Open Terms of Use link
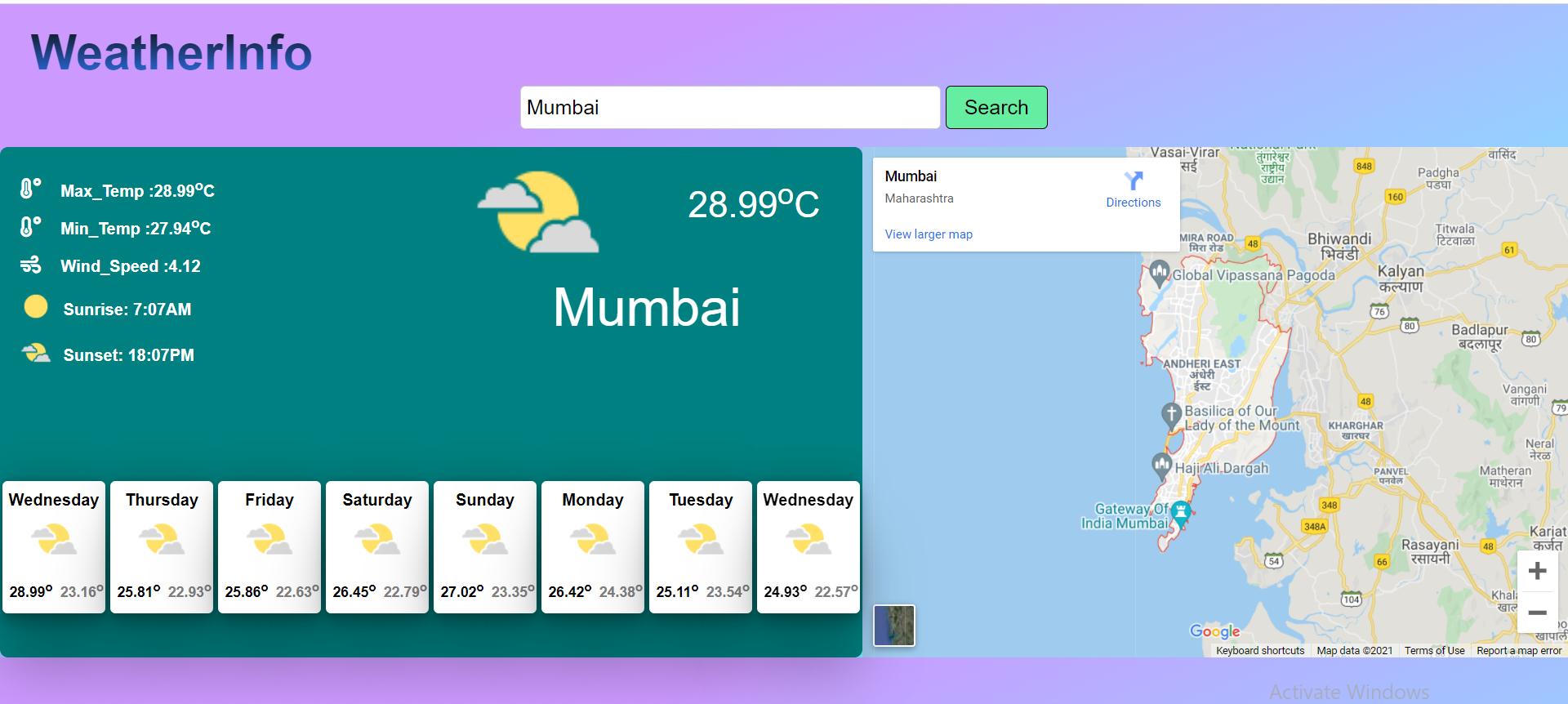The height and width of the screenshot is (704, 1568). (1435, 651)
